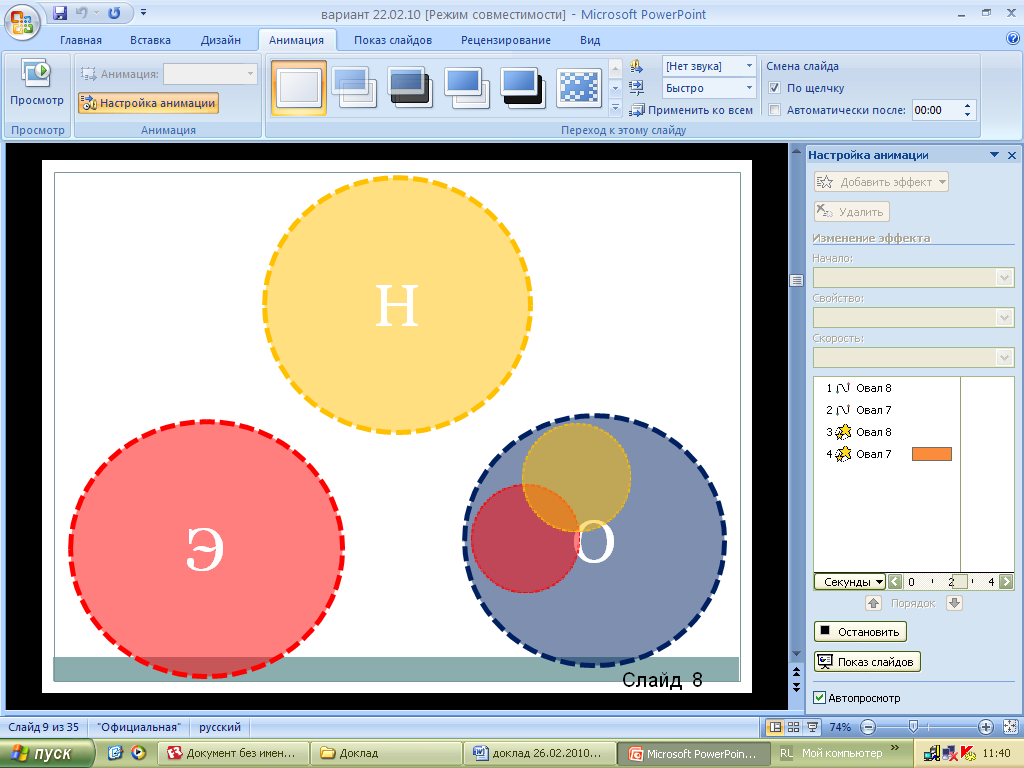This screenshot has width=1024, height=768.
Task: Open the transition sound dropdown [Нет звука]
Action: [709, 66]
